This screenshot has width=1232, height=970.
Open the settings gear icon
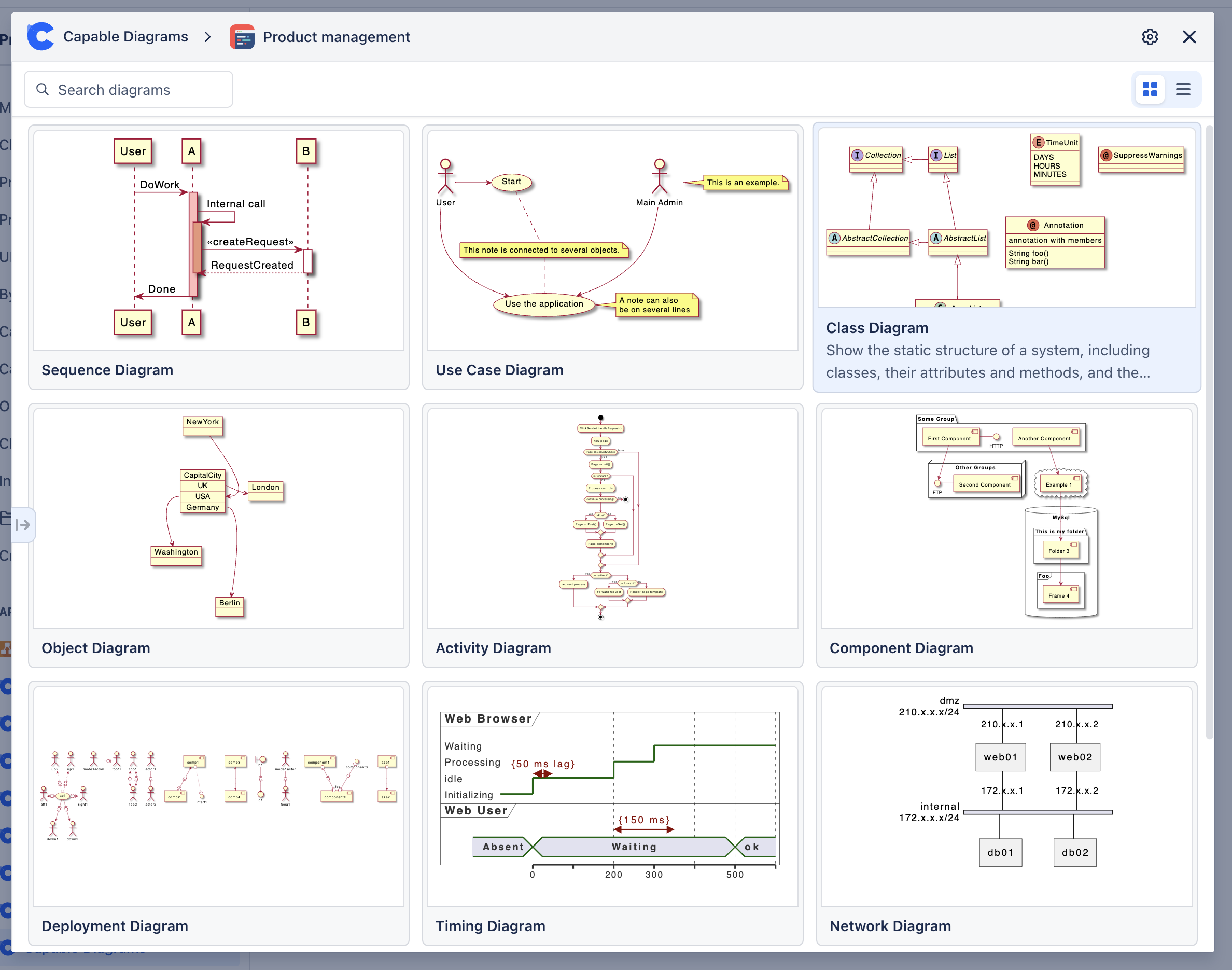(1150, 37)
